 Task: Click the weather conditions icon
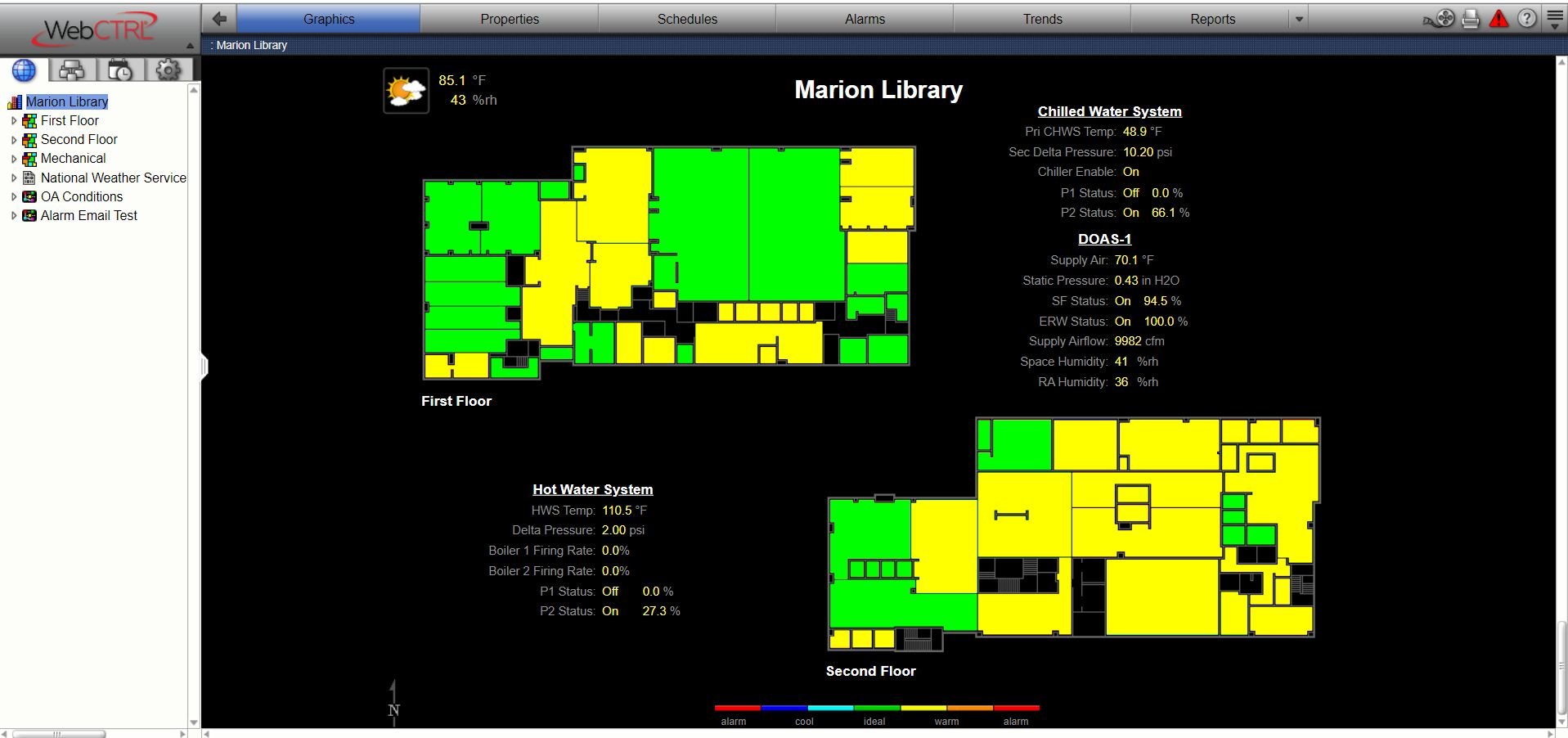coord(406,91)
